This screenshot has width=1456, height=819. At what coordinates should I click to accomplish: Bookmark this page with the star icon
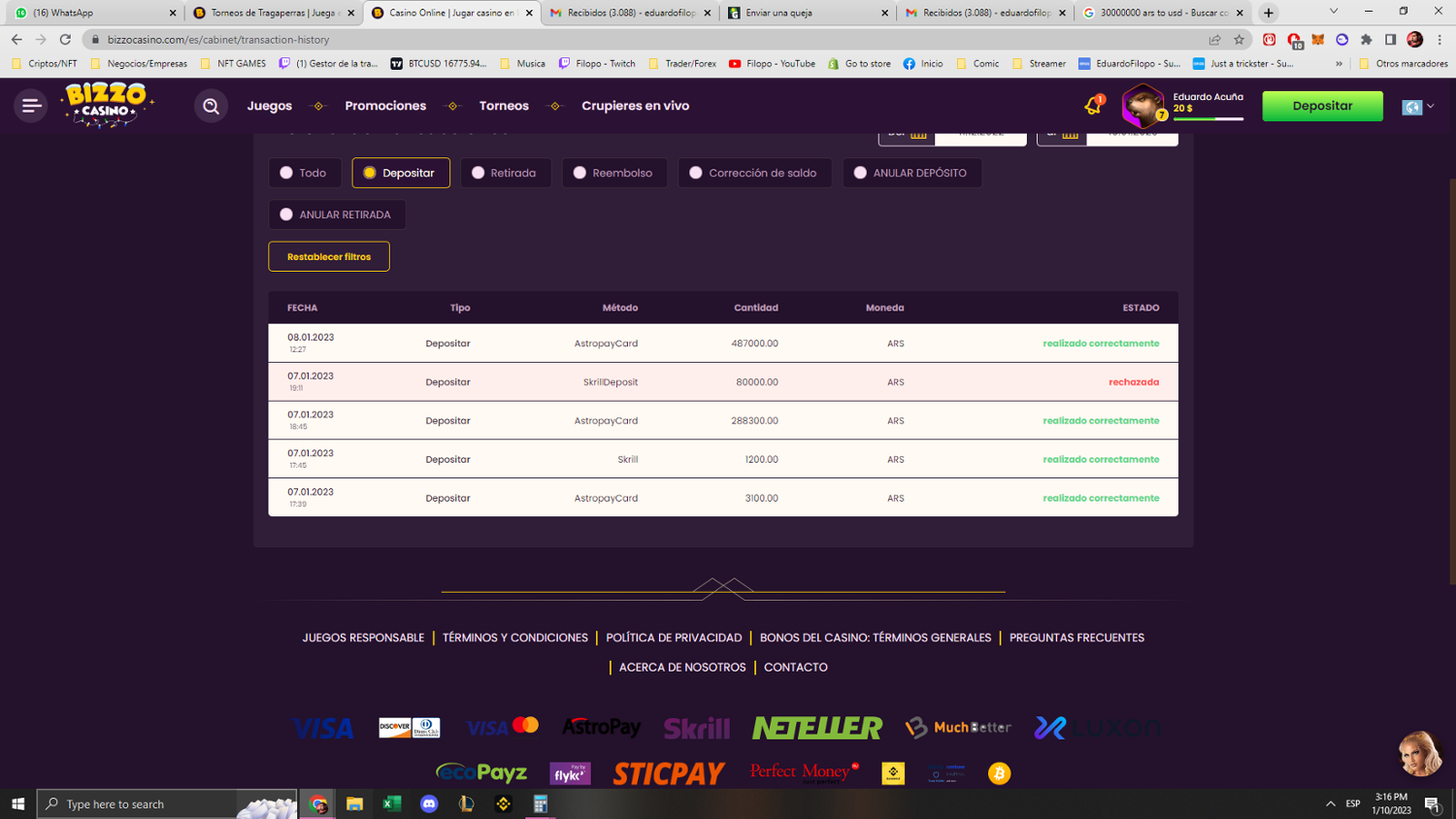tap(1239, 40)
